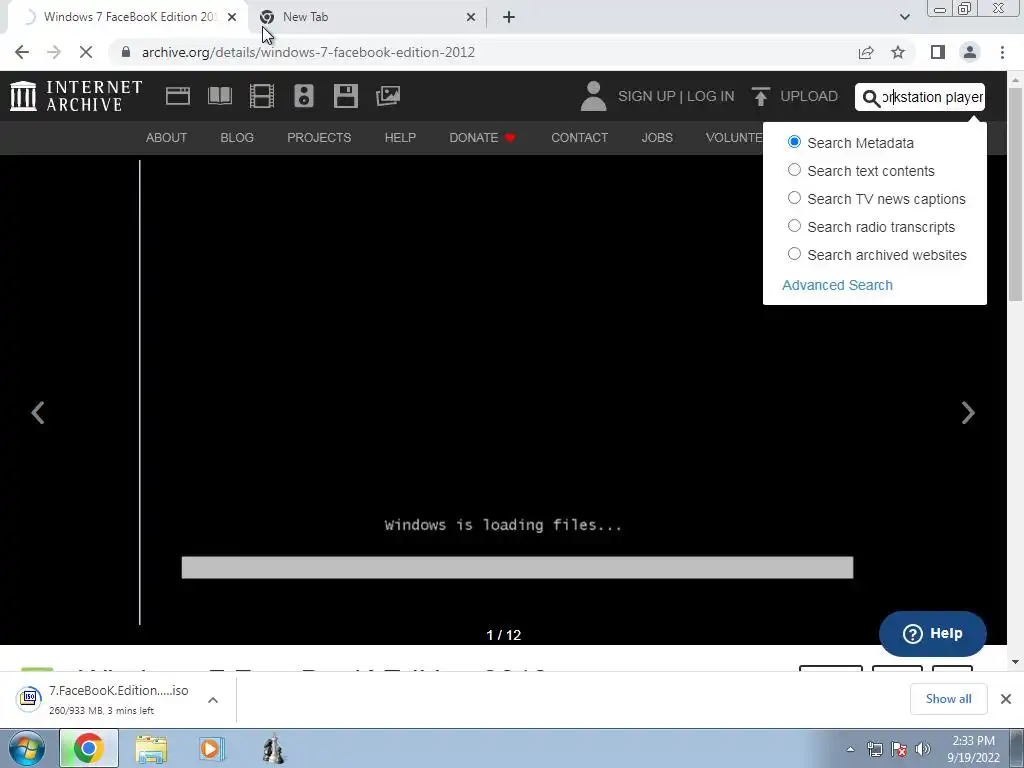Click the network icon in system tray

(x=874, y=749)
